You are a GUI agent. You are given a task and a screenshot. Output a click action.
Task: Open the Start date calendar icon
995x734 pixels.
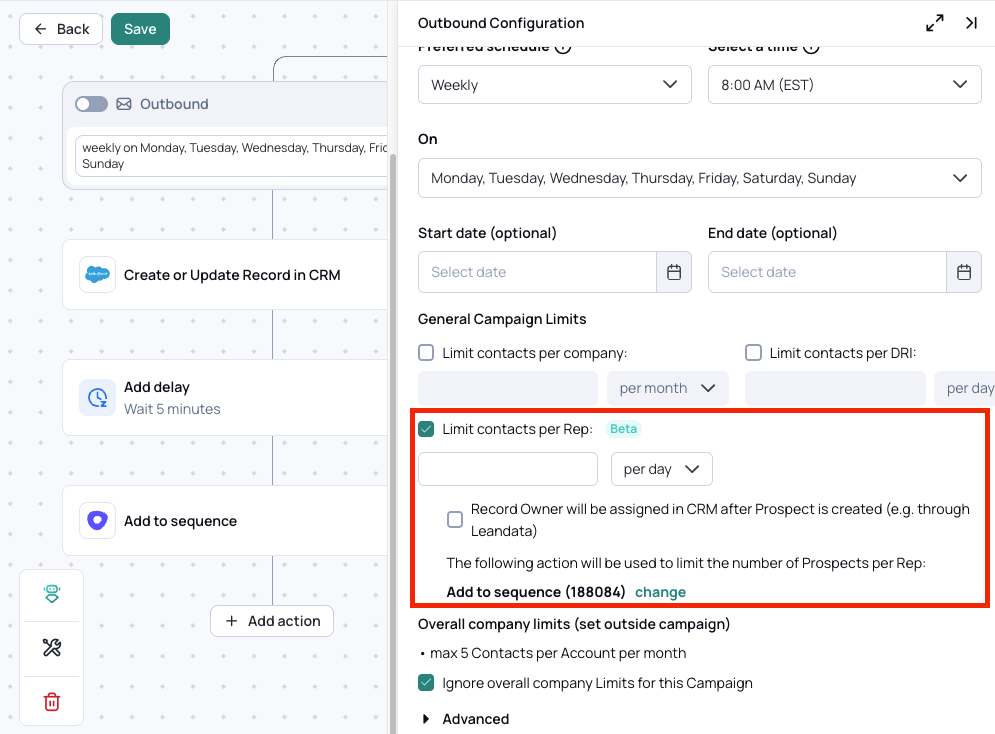point(674,272)
